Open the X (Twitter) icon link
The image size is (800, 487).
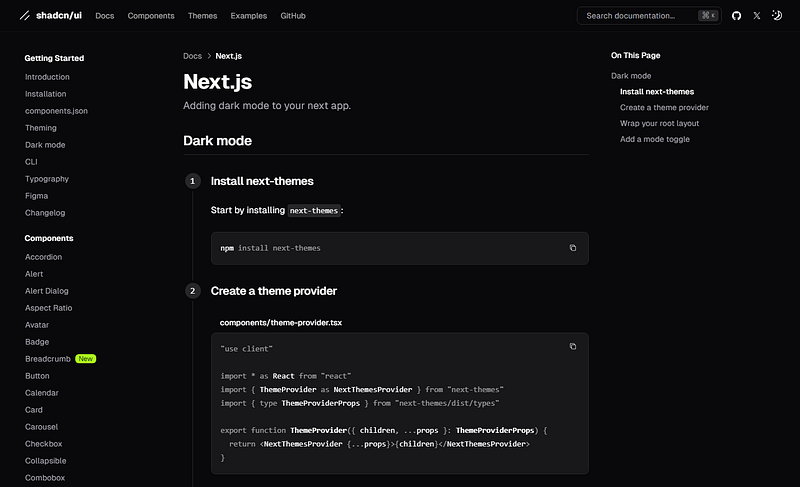[x=757, y=16]
